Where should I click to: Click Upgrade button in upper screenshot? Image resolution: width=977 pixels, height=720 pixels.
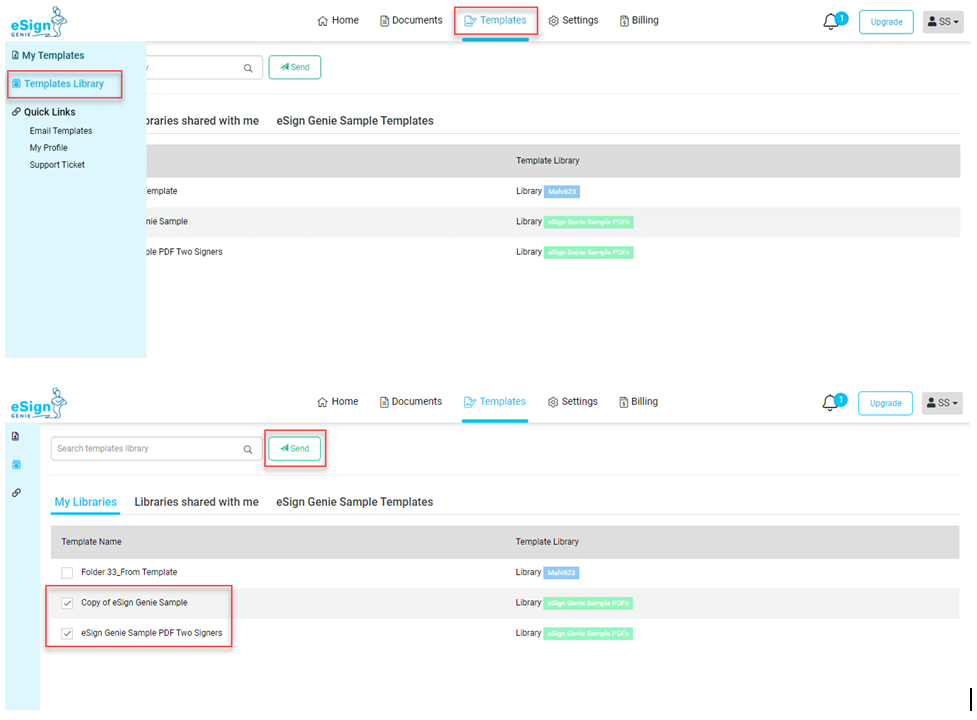pos(886,22)
